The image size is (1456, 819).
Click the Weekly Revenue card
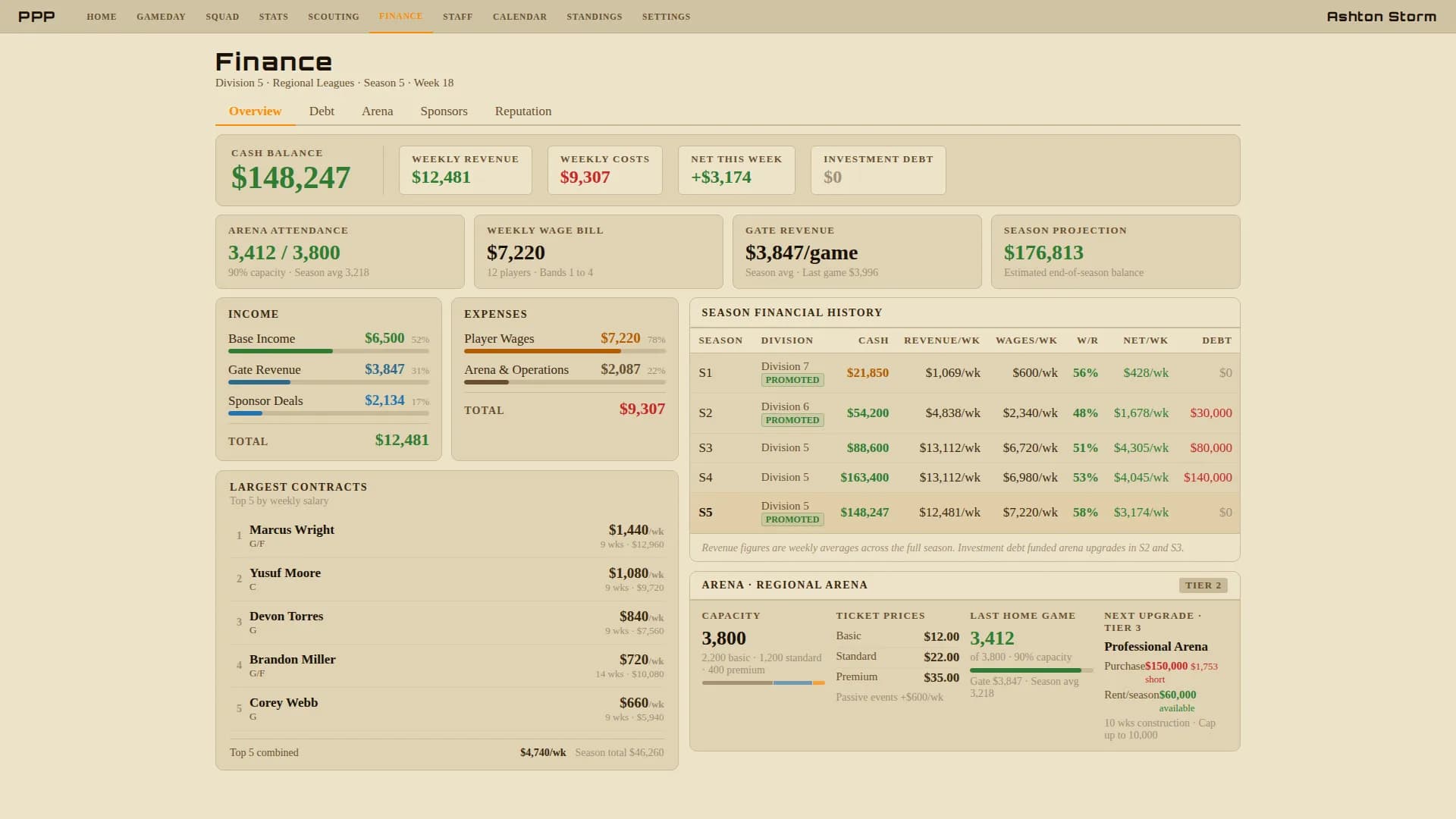click(x=466, y=171)
